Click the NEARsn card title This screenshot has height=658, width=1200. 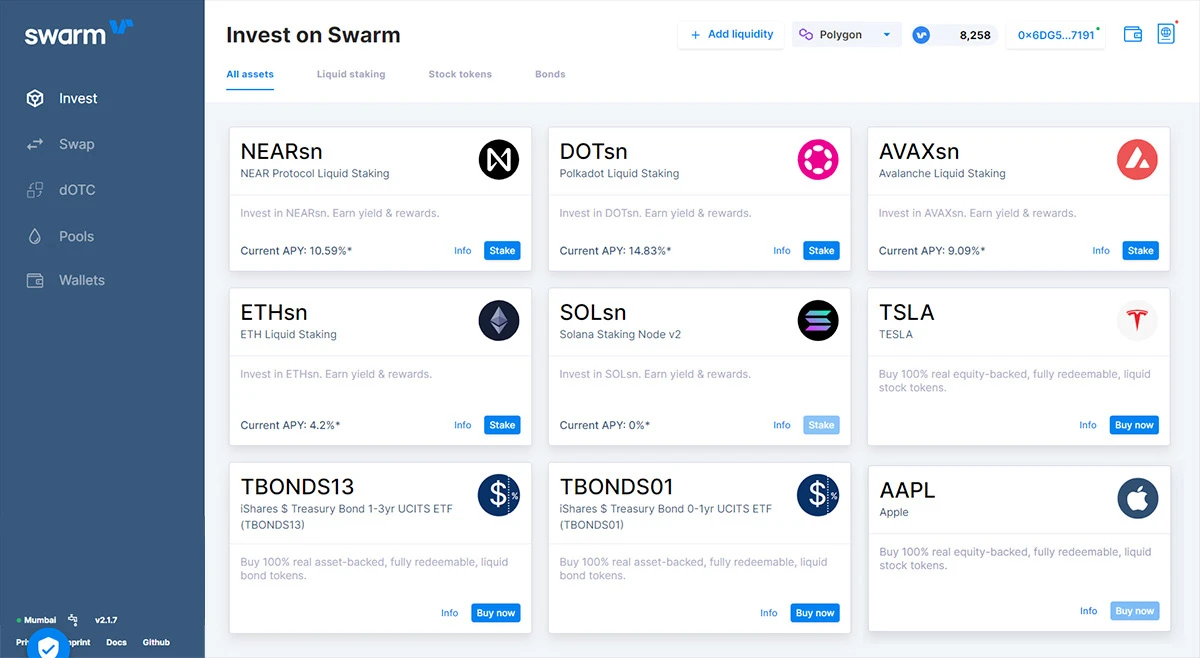pyautogui.click(x=281, y=152)
